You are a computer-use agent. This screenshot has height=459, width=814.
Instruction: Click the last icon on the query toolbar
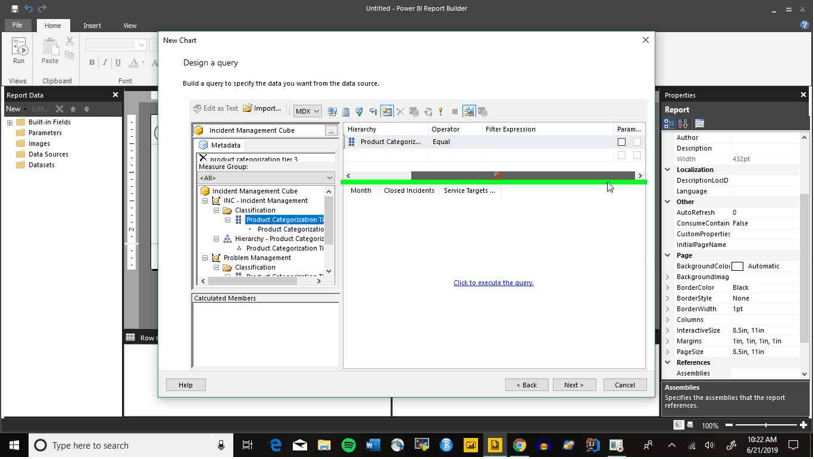click(483, 112)
